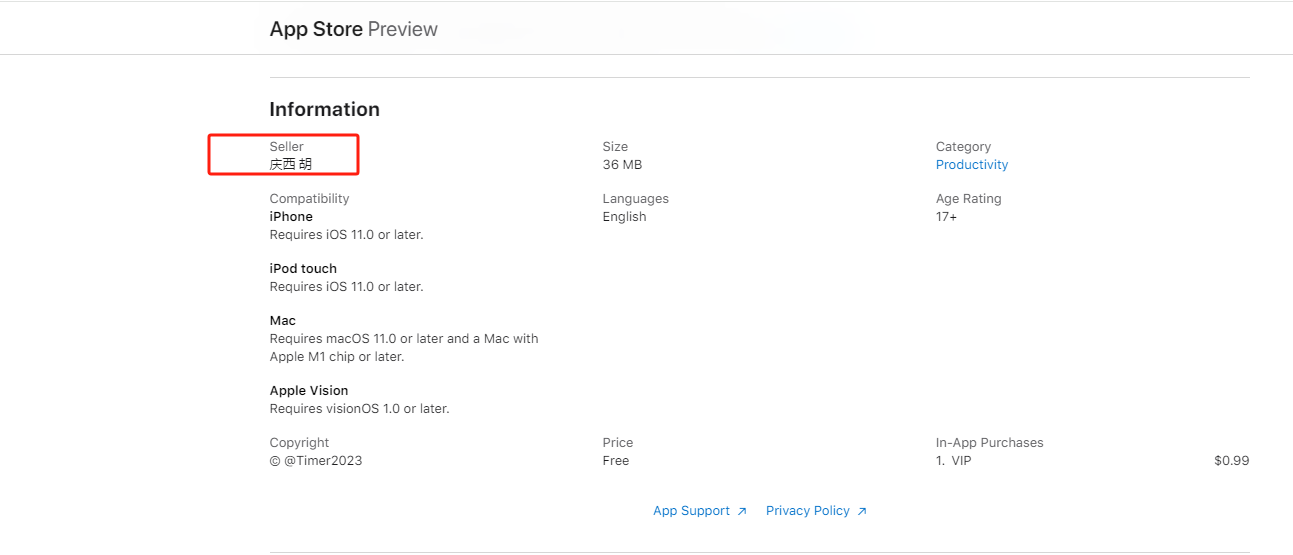Click the VIP in-app purchase entry
Viewport: 1293px width, 555px height.
pos(960,461)
